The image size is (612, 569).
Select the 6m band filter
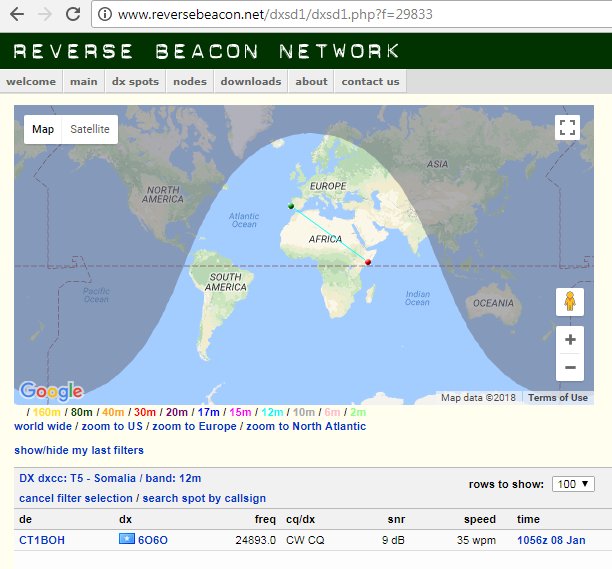pos(332,412)
